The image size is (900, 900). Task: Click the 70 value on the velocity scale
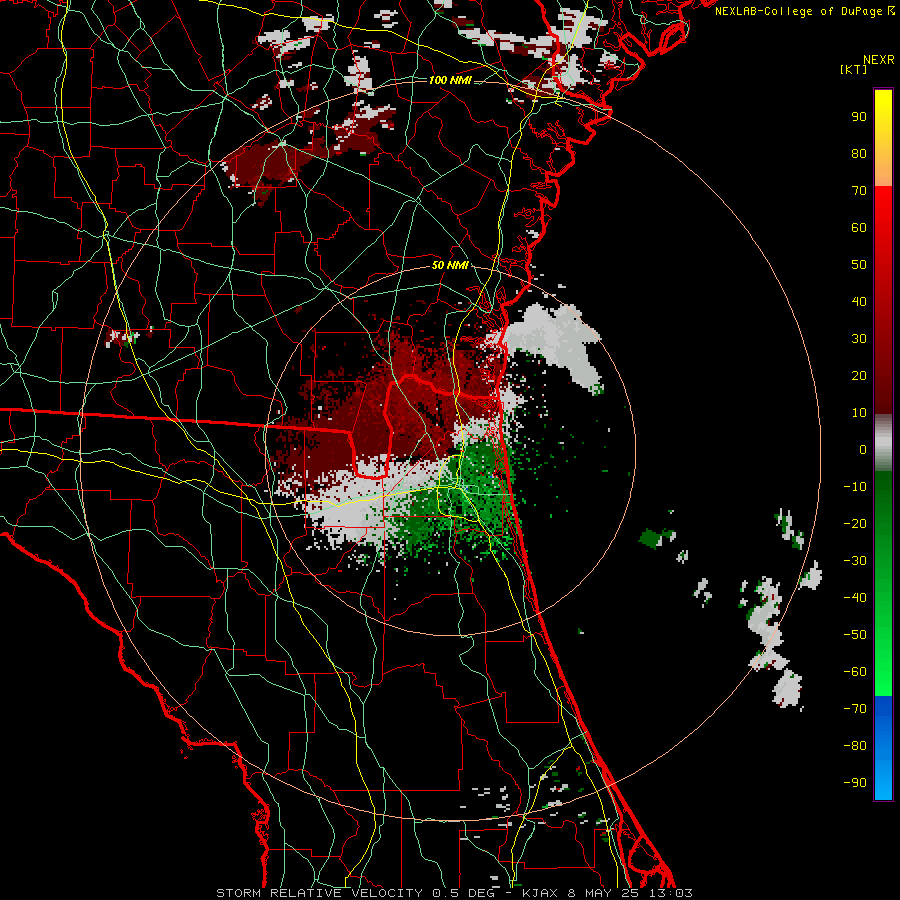click(x=859, y=191)
